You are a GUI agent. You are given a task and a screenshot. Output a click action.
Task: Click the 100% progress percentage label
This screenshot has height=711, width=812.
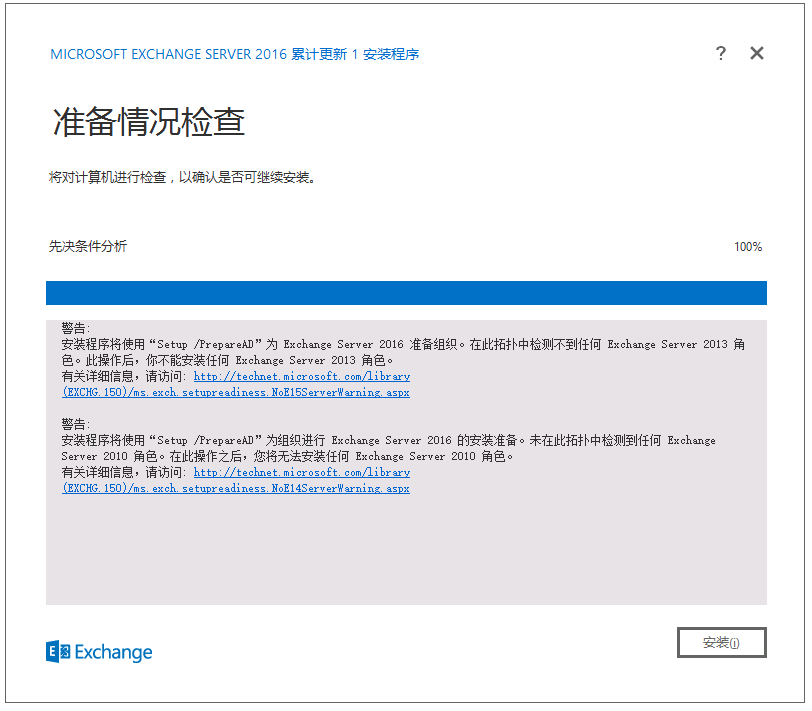tap(747, 247)
